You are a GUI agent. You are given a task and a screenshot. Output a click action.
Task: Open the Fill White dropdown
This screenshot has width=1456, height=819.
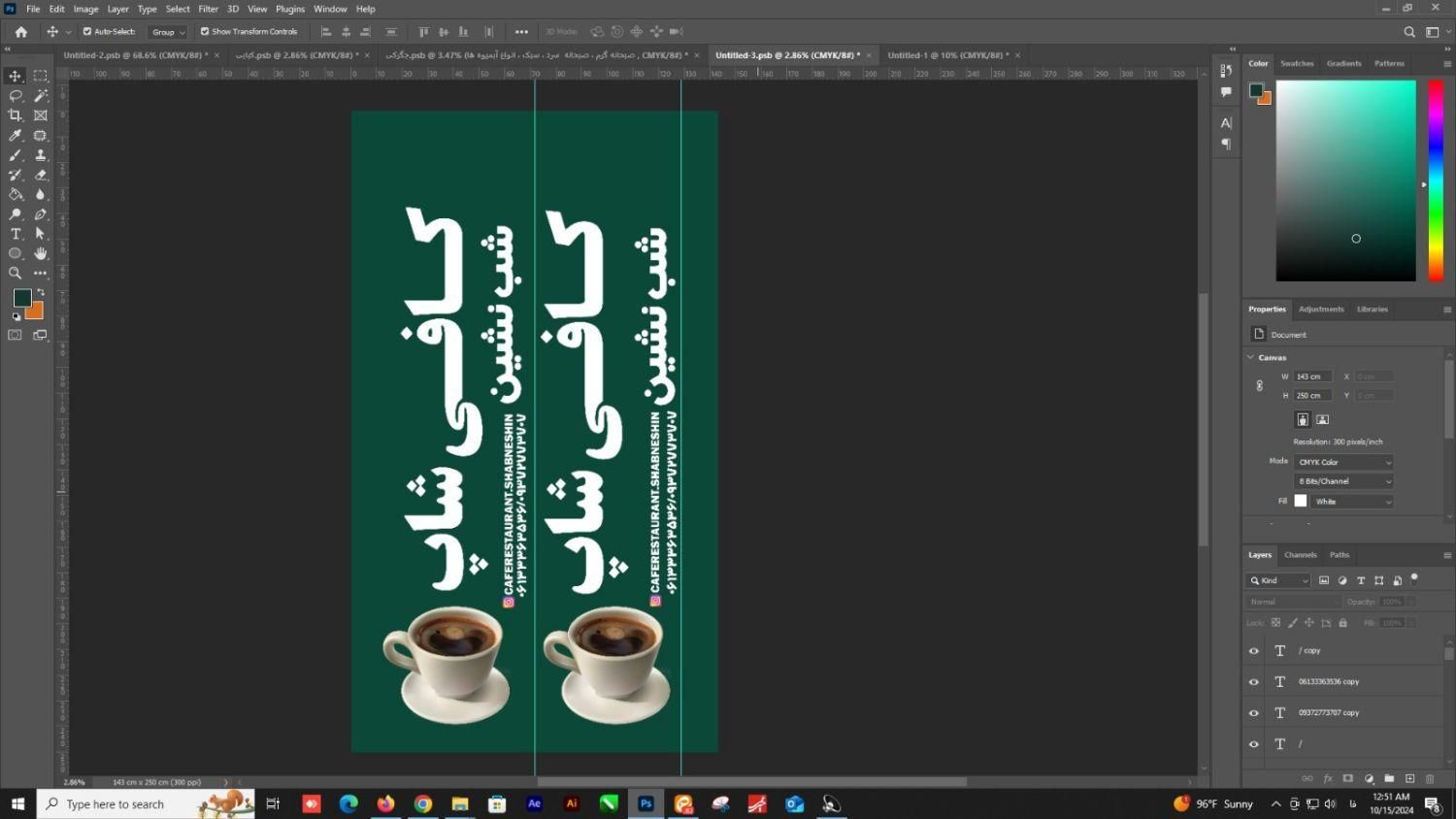click(1351, 502)
